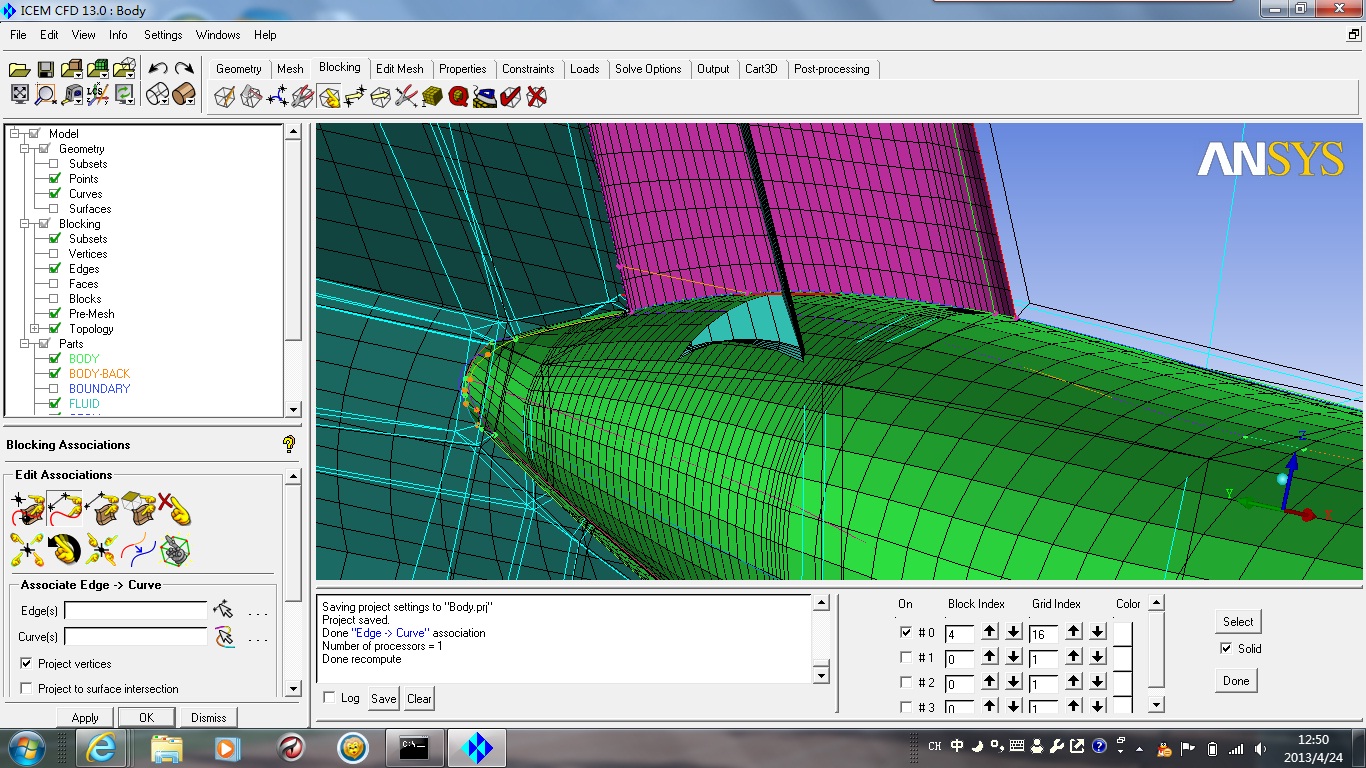
Task: Click the Pre-Mesh Quality Q icon
Action: [459, 97]
